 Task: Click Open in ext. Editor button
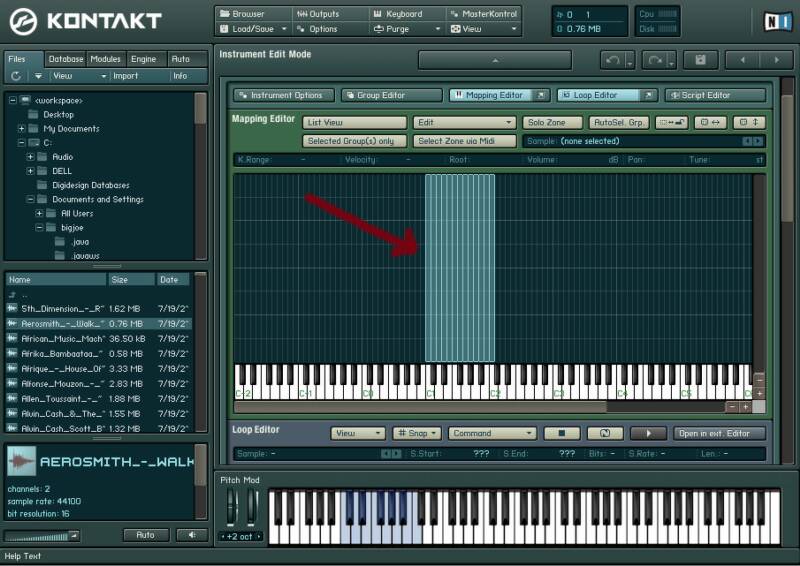pyautogui.click(x=719, y=433)
